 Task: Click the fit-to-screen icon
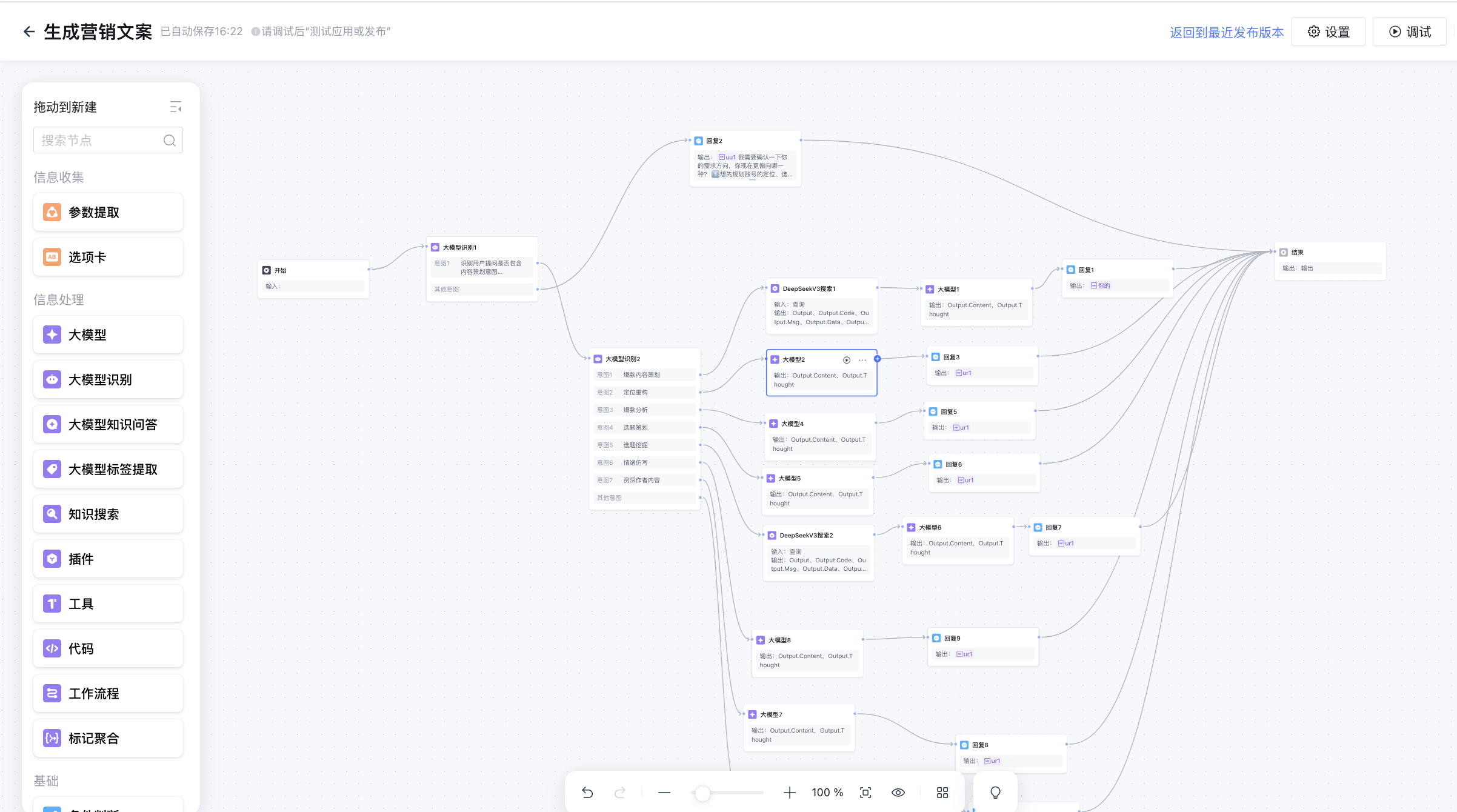tap(865, 793)
